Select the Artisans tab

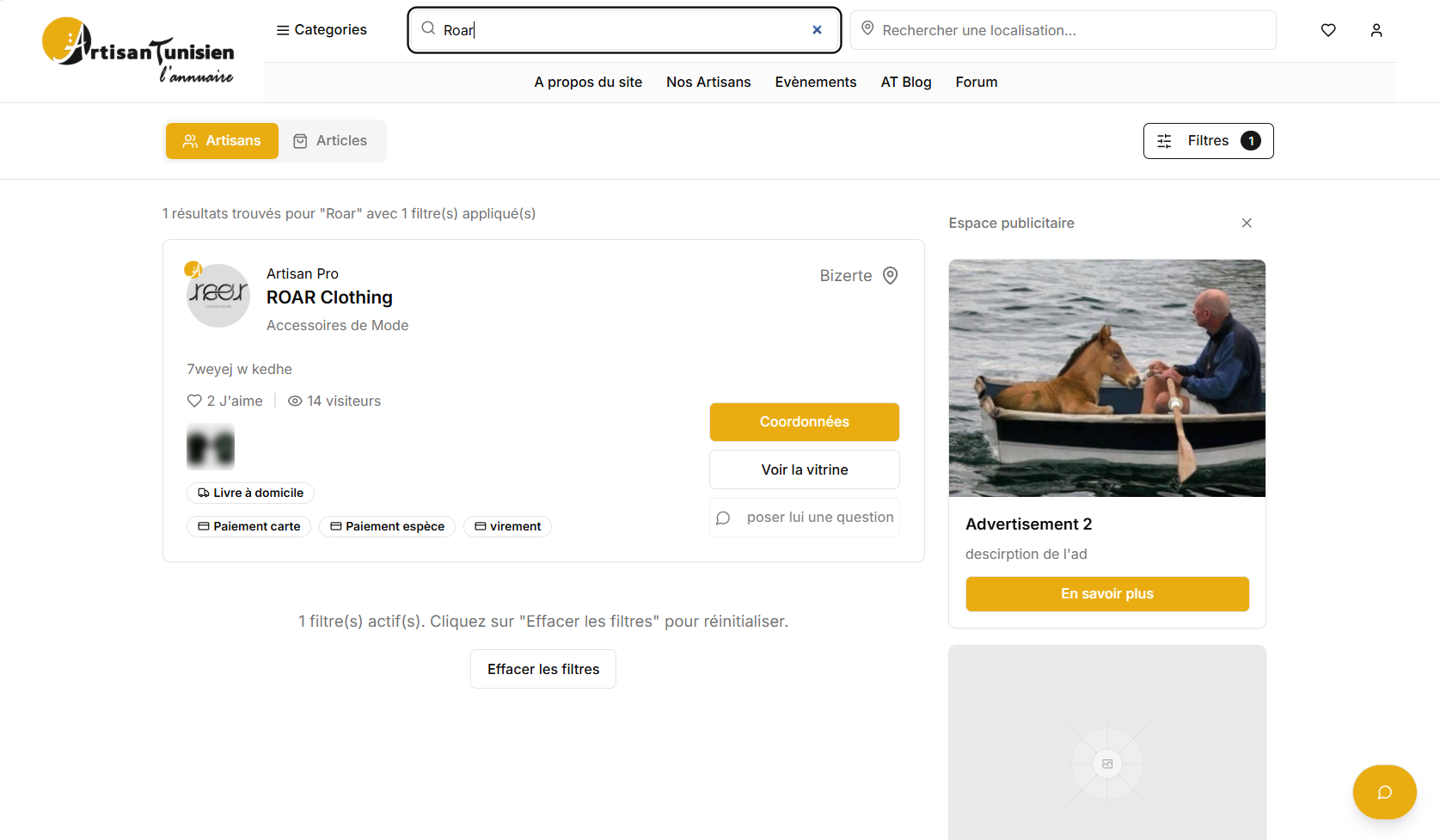(222, 141)
